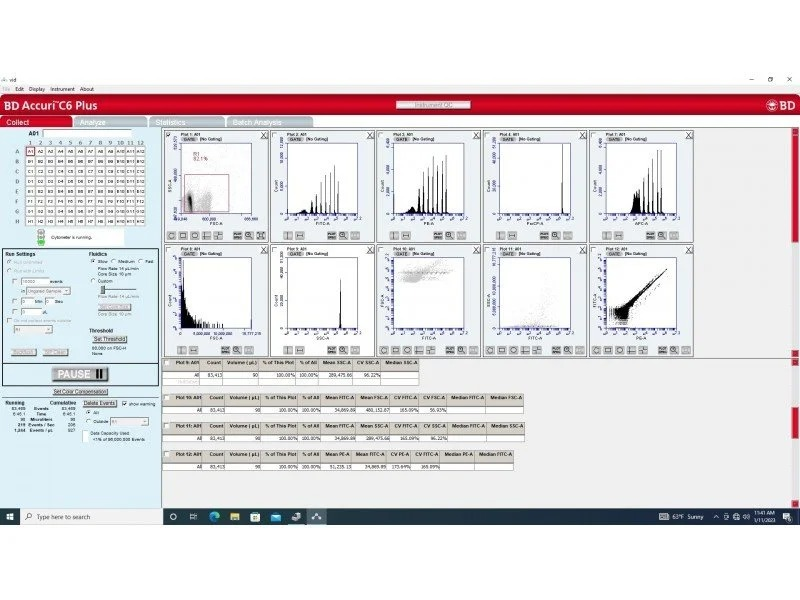Open the Instrument menu
The image size is (800, 600).
coord(62,89)
